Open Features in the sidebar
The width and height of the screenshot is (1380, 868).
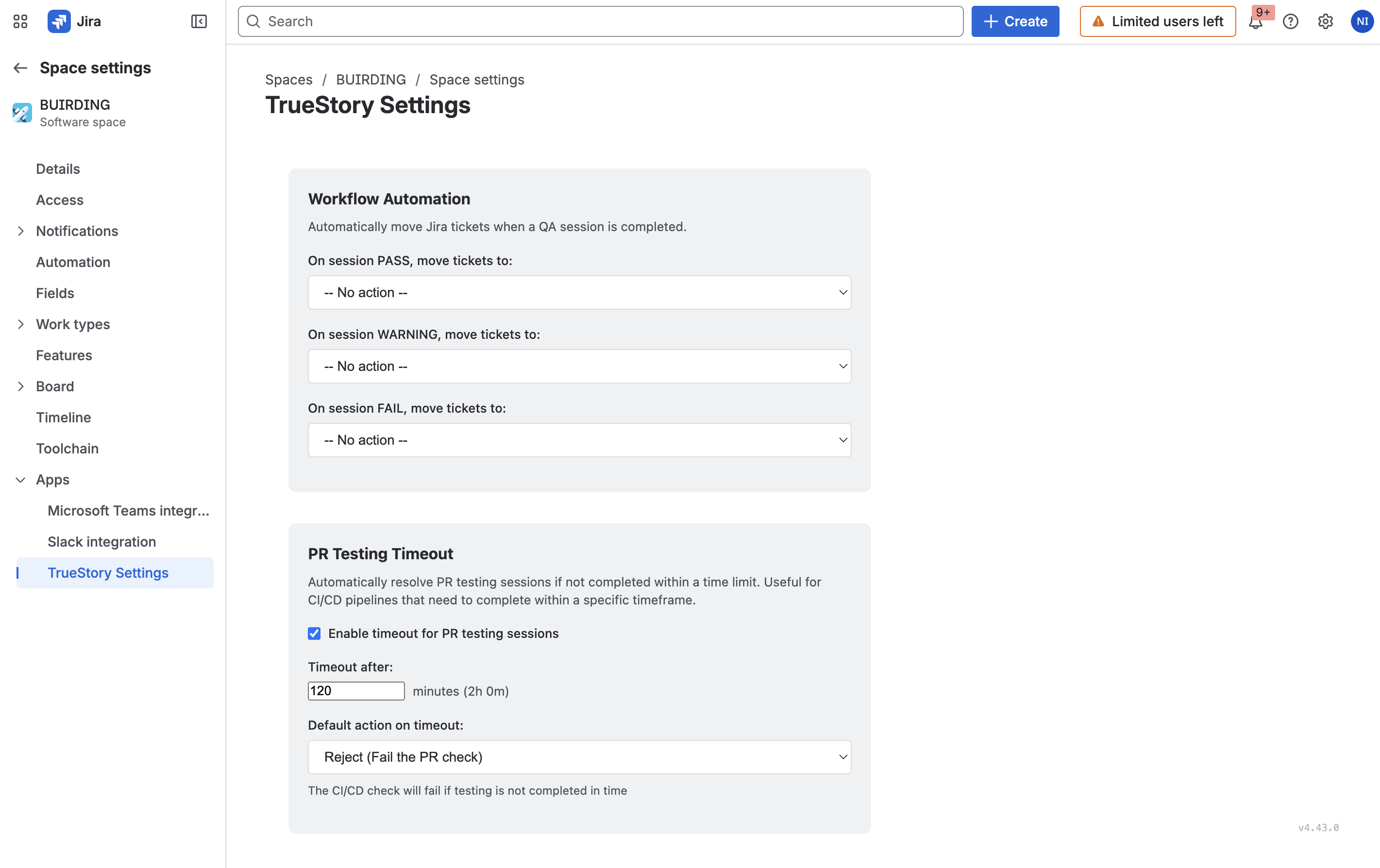pos(64,355)
